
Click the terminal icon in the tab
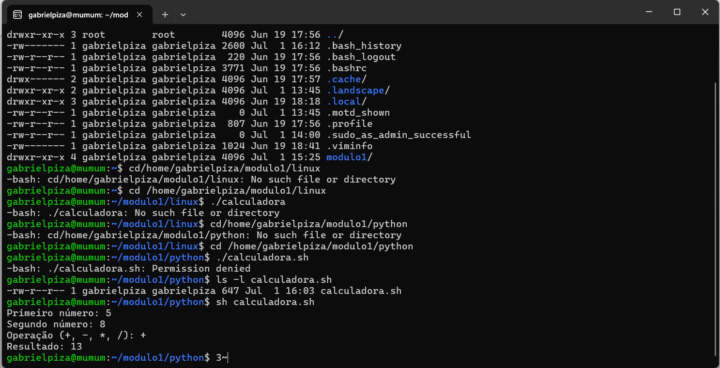click(17, 14)
